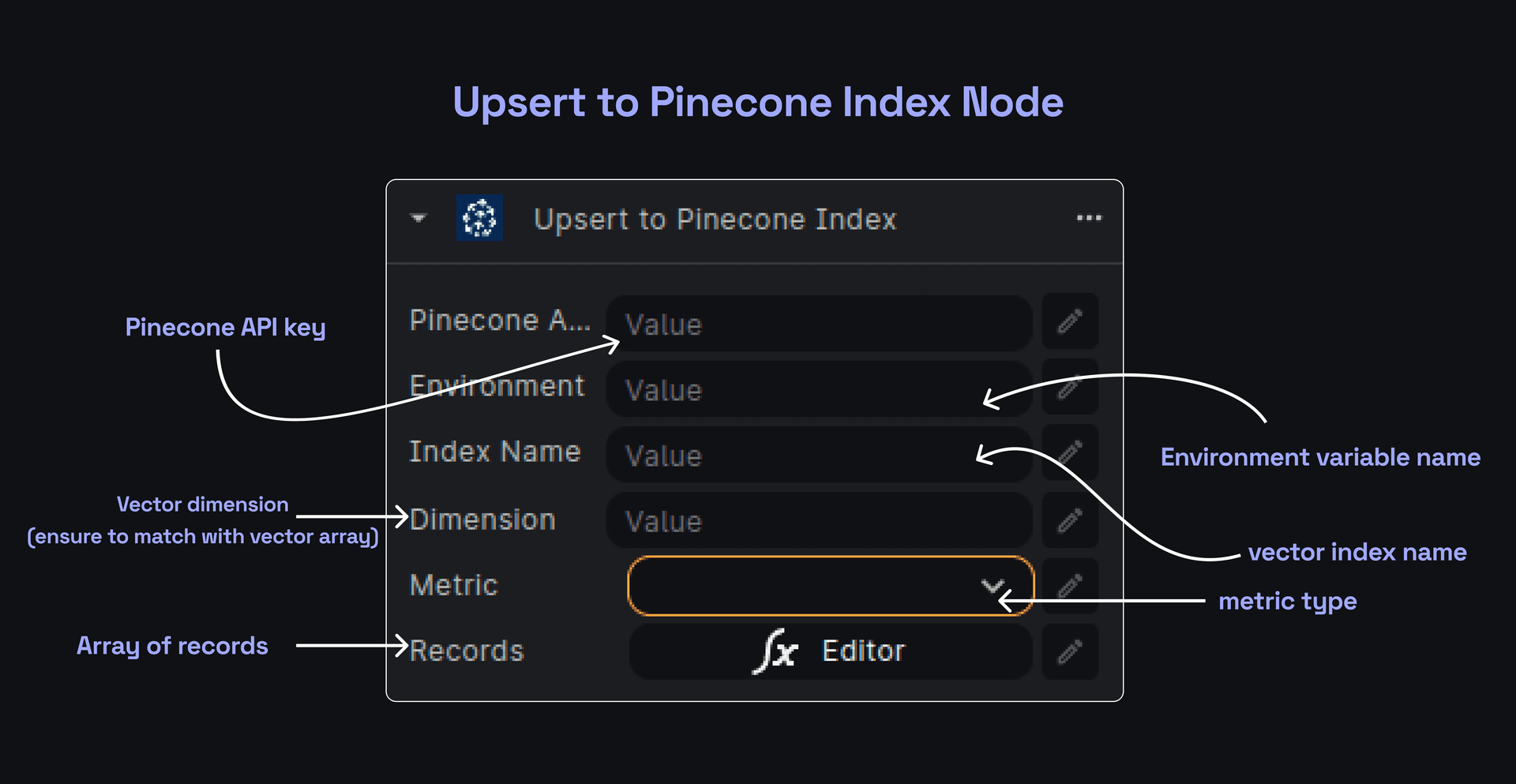Click the pencil icon beside Dimension

(x=1070, y=520)
